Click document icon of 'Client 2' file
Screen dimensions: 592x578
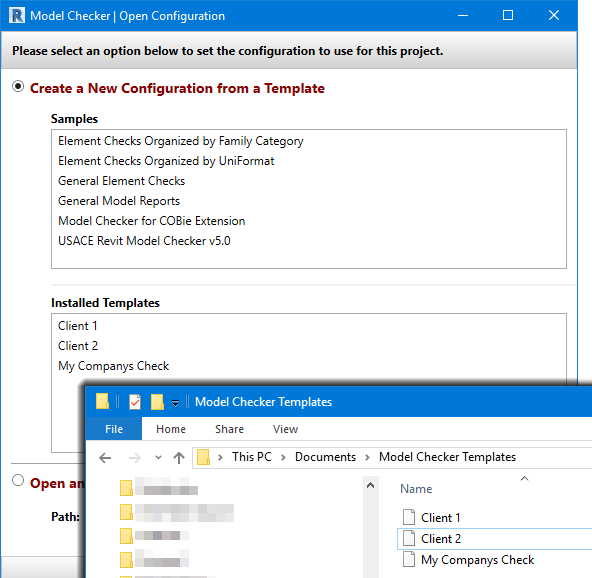tap(409, 538)
